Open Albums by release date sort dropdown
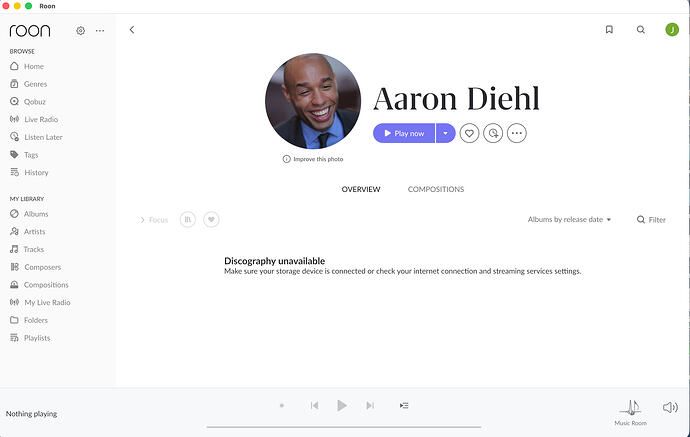The height and width of the screenshot is (437, 690). click(569, 219)
